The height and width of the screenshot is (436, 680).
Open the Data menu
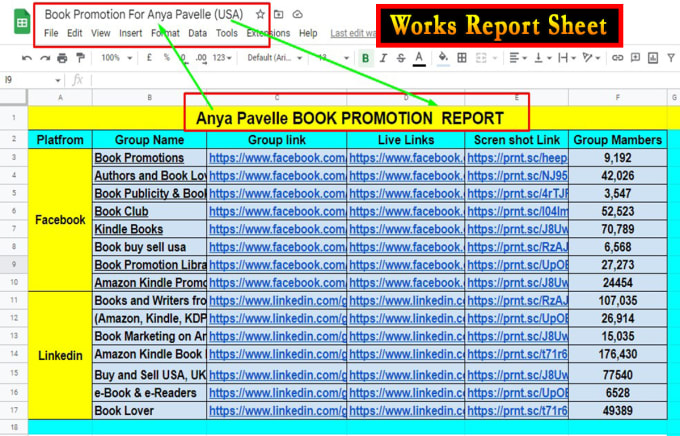click(x=197, y=33)
